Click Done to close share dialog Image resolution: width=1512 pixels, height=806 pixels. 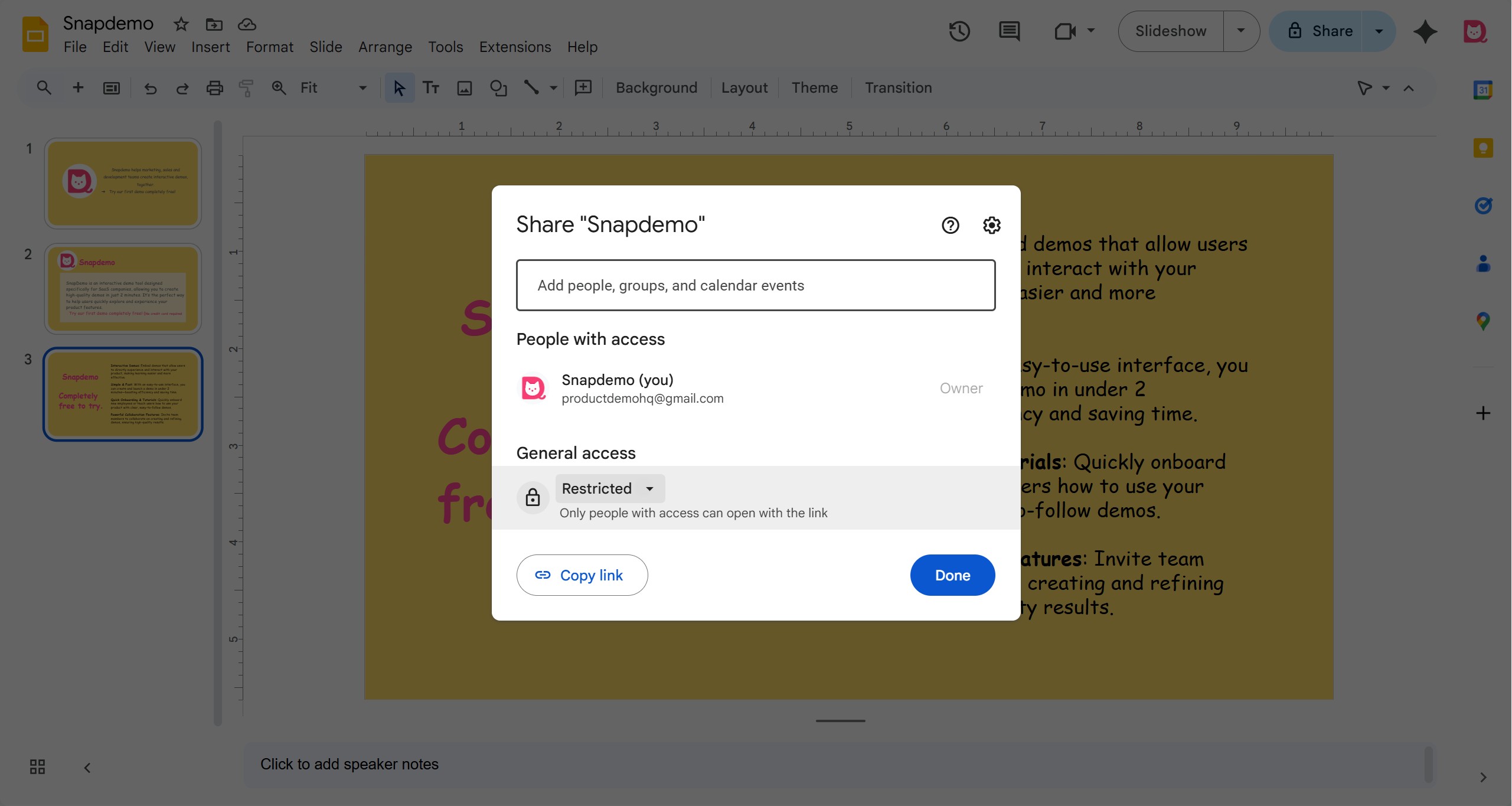coord(952,575)
